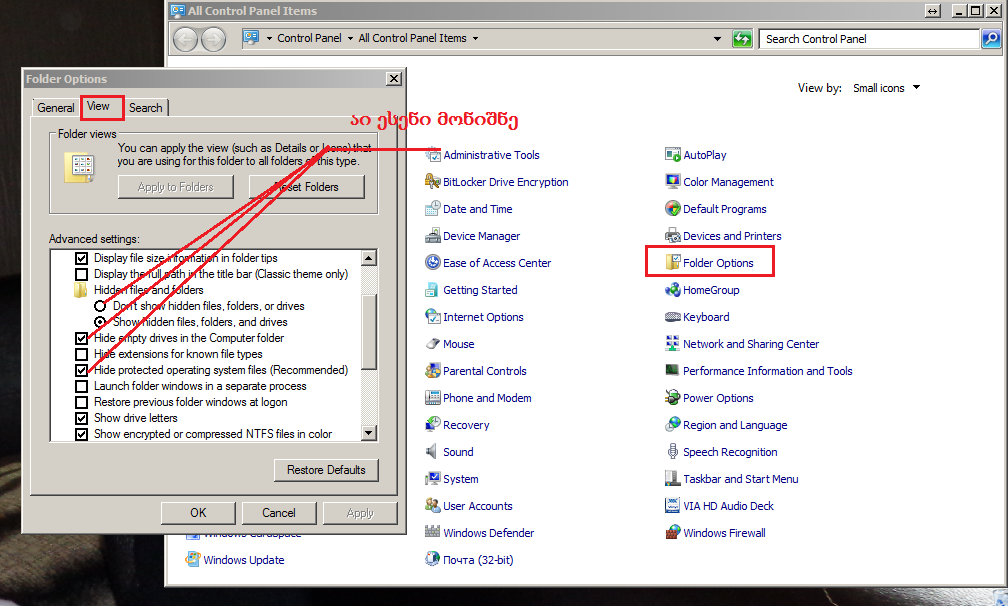Click scroll down arrow in Advanced settings
The width and height of the screenshot is (1008, 606).
pyautogui.click(x=369, y=433)
